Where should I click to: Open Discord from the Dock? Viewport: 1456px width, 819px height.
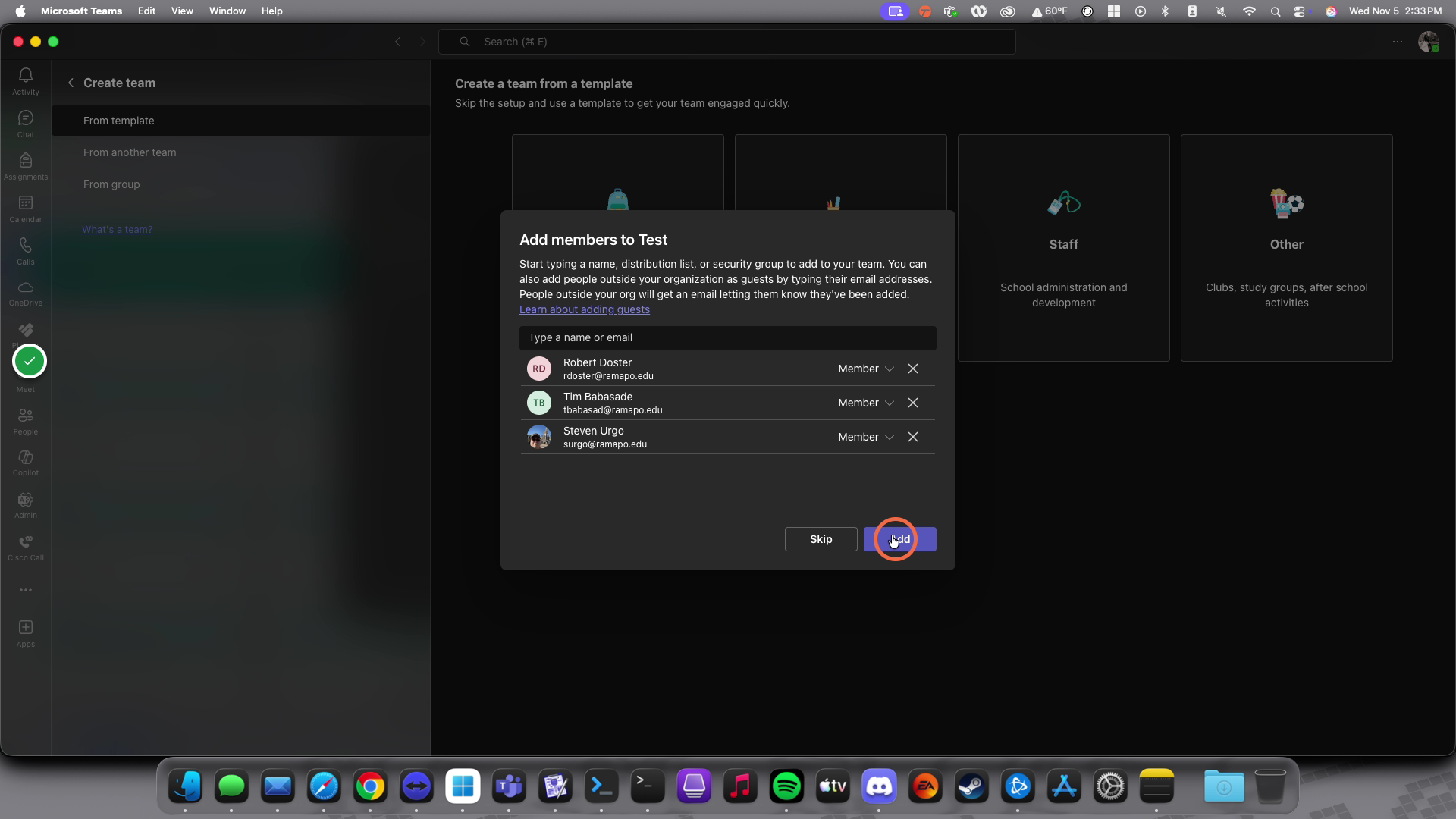pyautogui.click(x=879, y=786)
